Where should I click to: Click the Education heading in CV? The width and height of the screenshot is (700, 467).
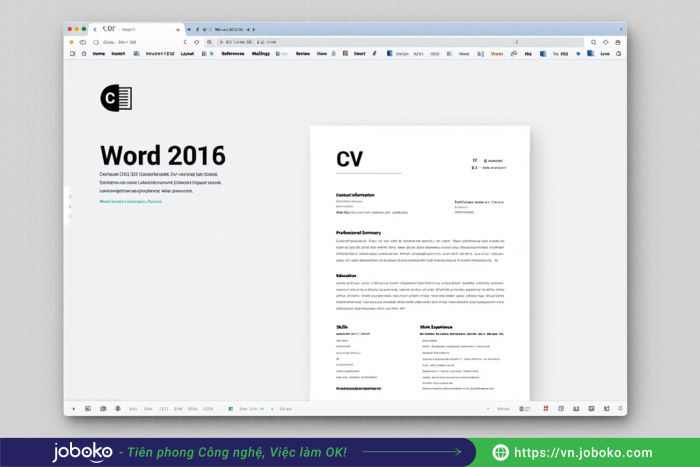click(x=346, y=275)
